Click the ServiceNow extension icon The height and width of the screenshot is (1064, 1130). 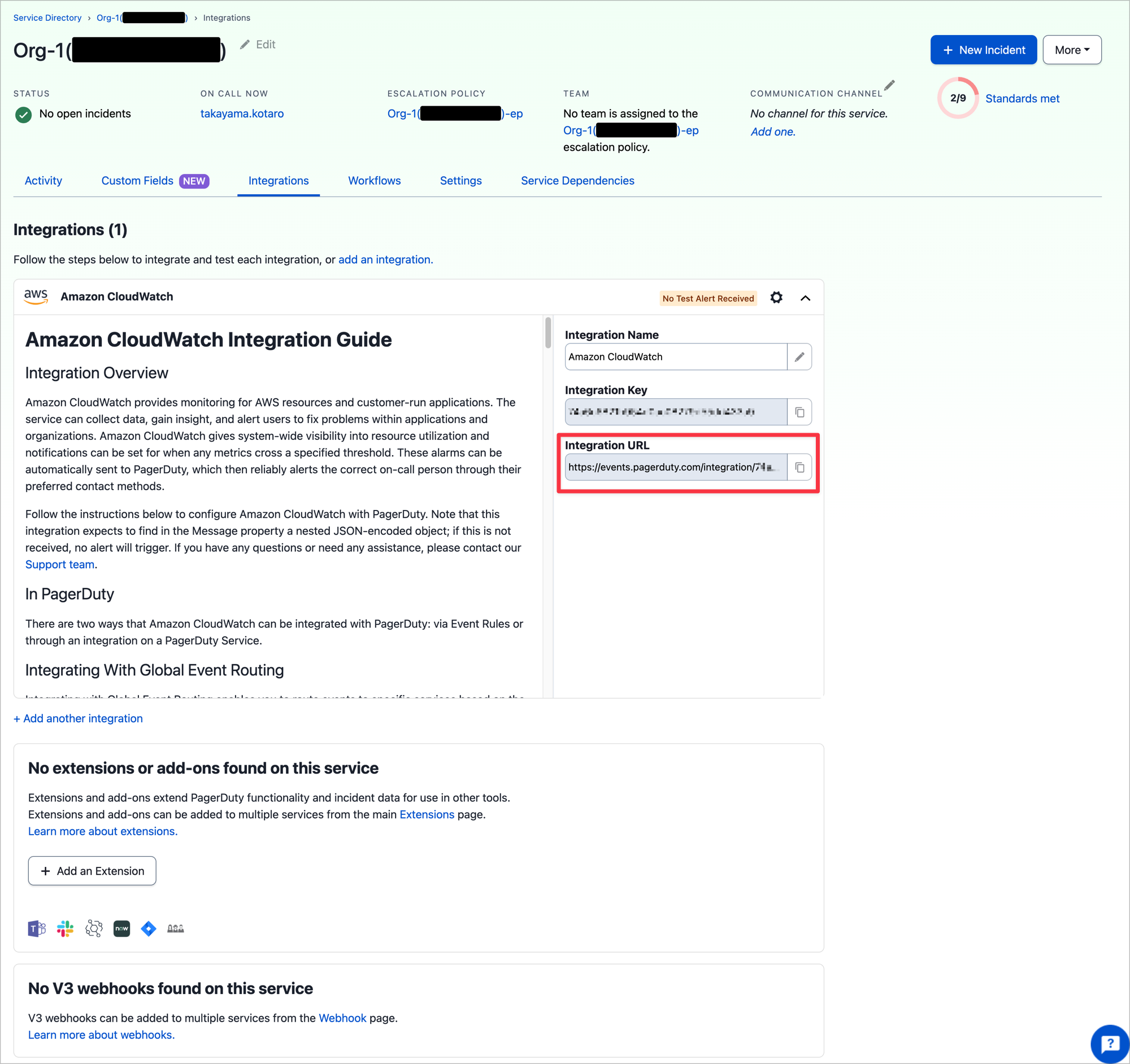(x=121, y=929)
